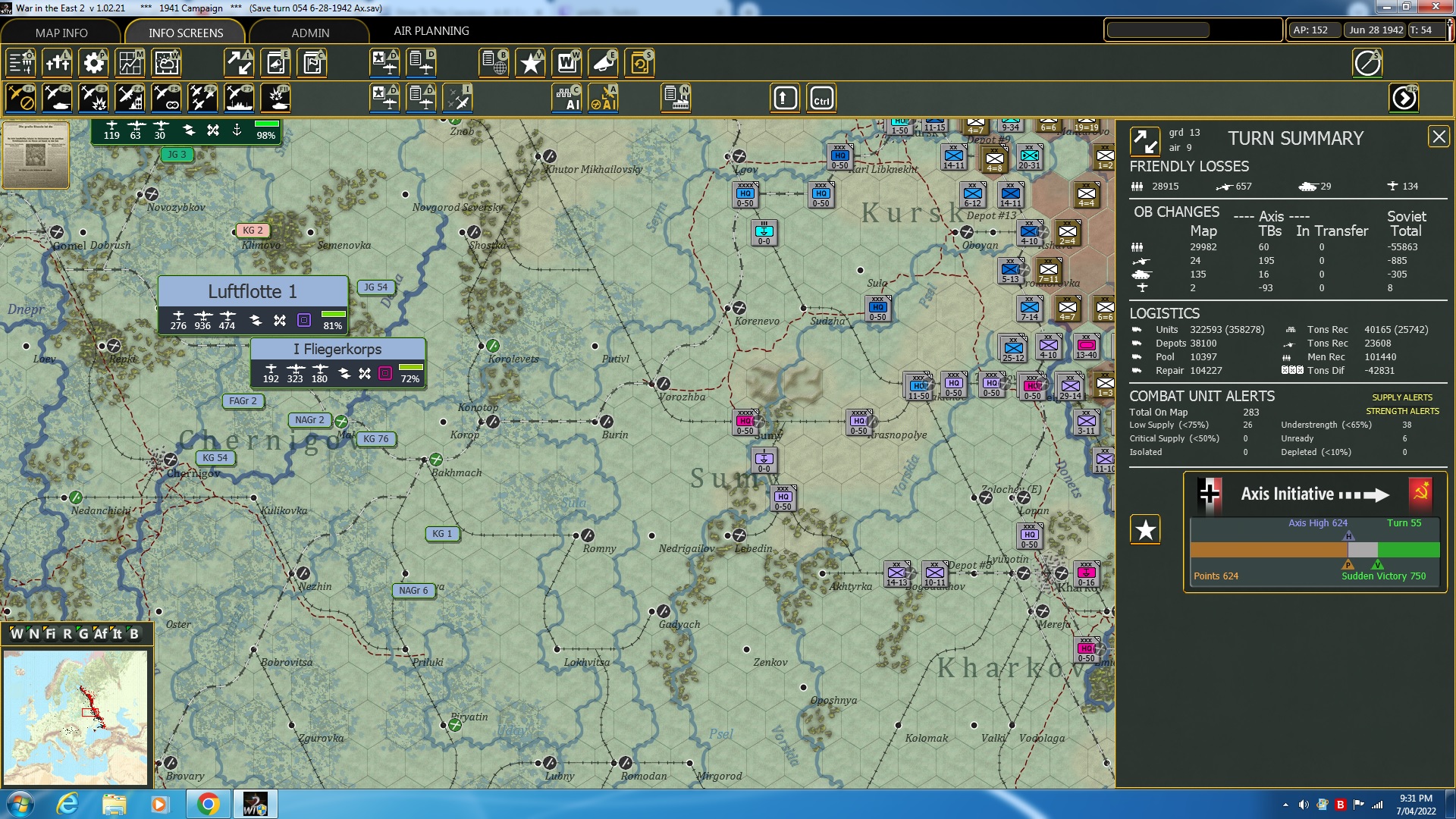1456x819 pixels.
Task: Click the orange AI air directive icon
Action: (x=603, y=99)
